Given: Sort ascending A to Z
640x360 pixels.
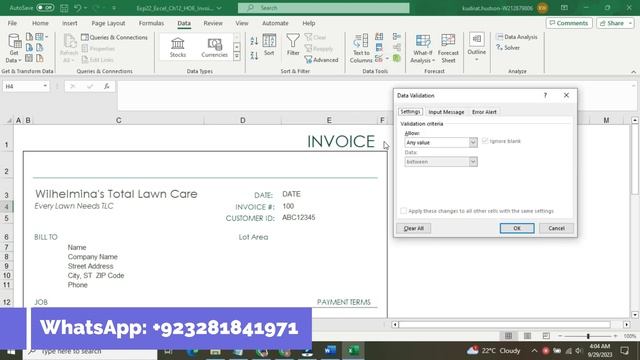Looking at the screenshot, I should click(x=254, y=41).
